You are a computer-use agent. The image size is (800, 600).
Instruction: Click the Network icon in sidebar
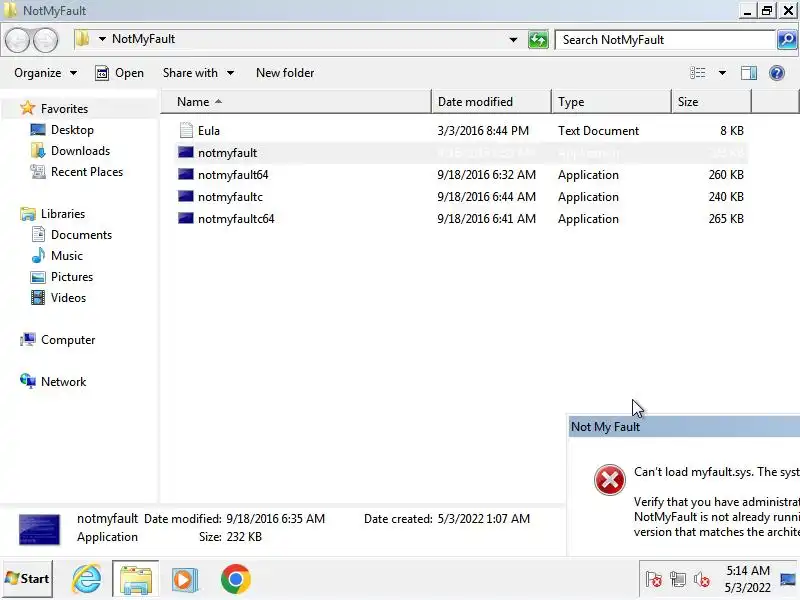point(28,381)
